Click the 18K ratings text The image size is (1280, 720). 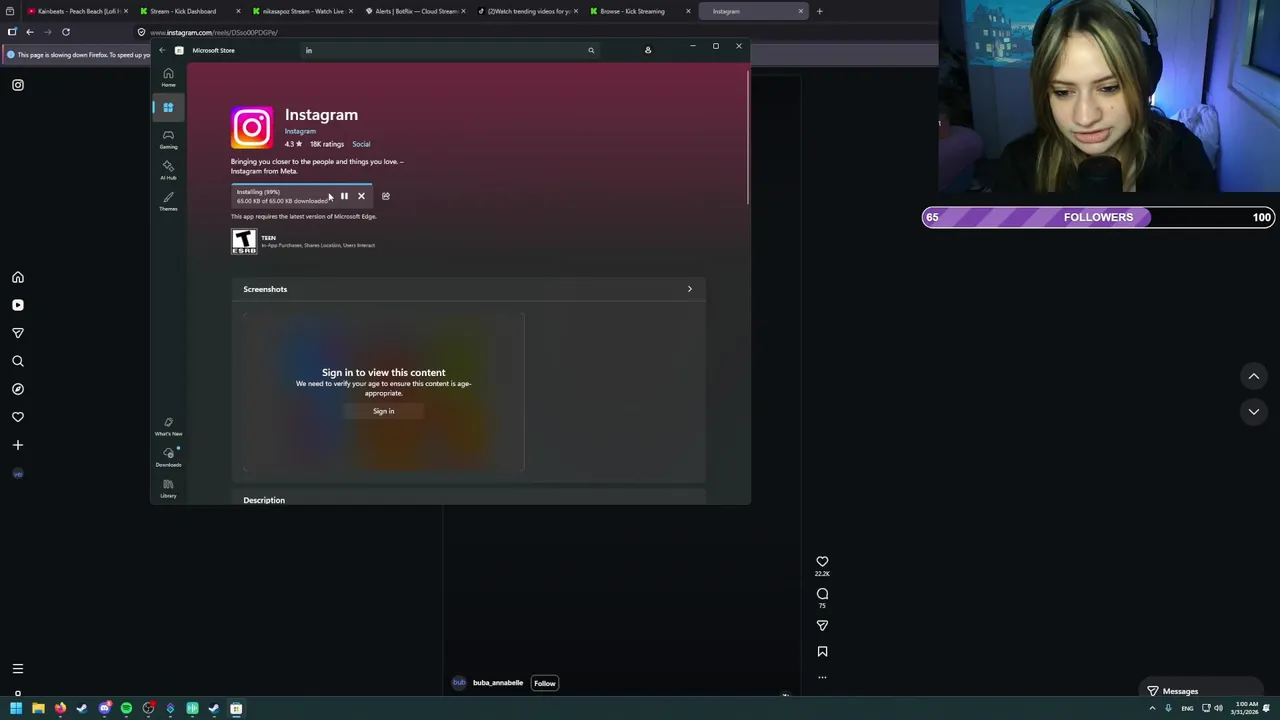pos(327,144)
